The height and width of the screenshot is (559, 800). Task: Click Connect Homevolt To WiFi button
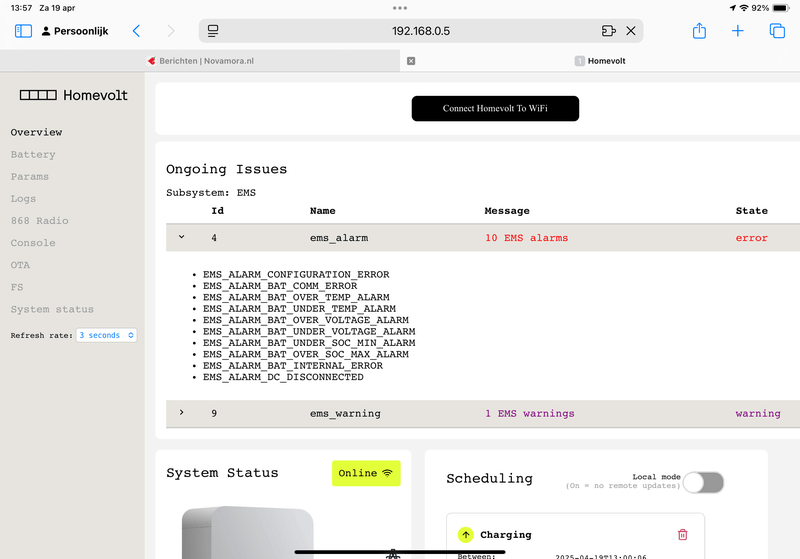pos(495,109)
